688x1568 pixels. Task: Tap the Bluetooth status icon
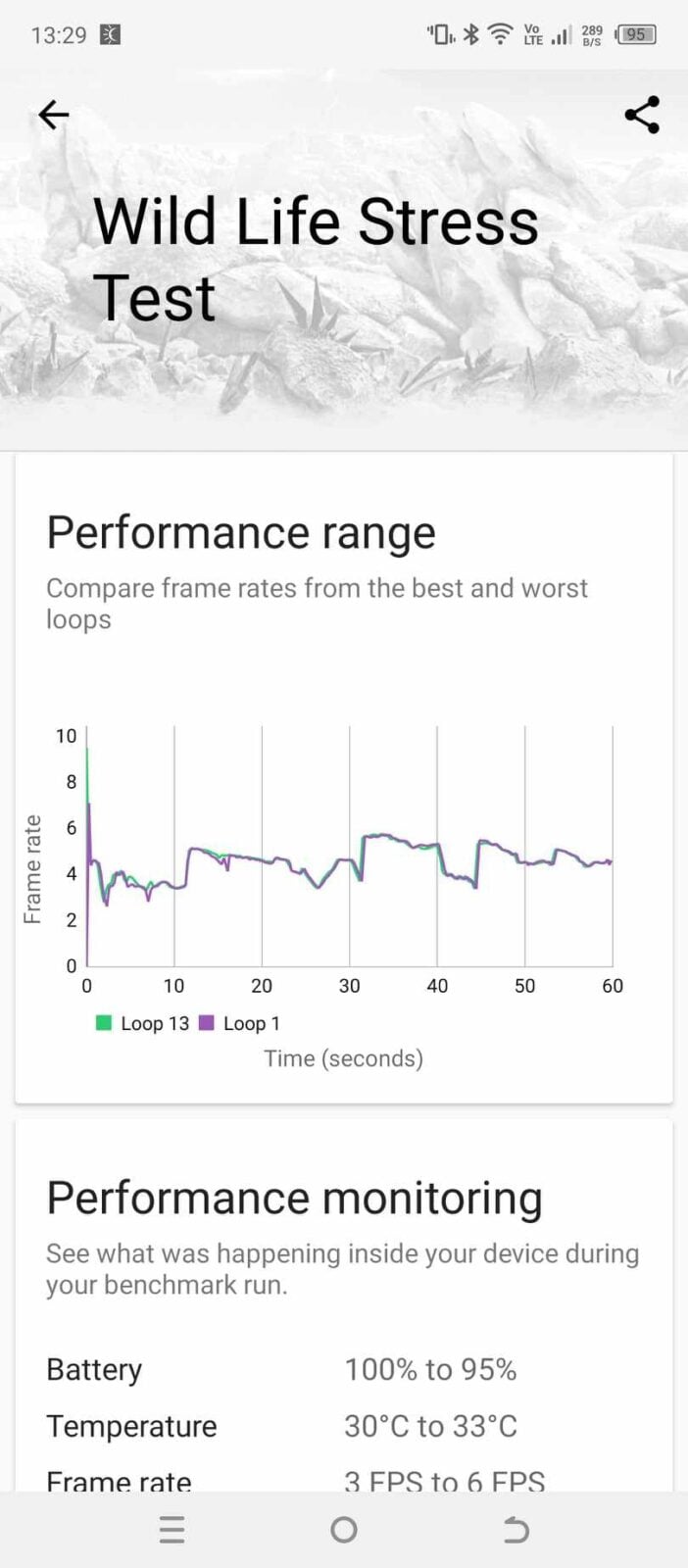pyautogui.click(x=471, y=34)
